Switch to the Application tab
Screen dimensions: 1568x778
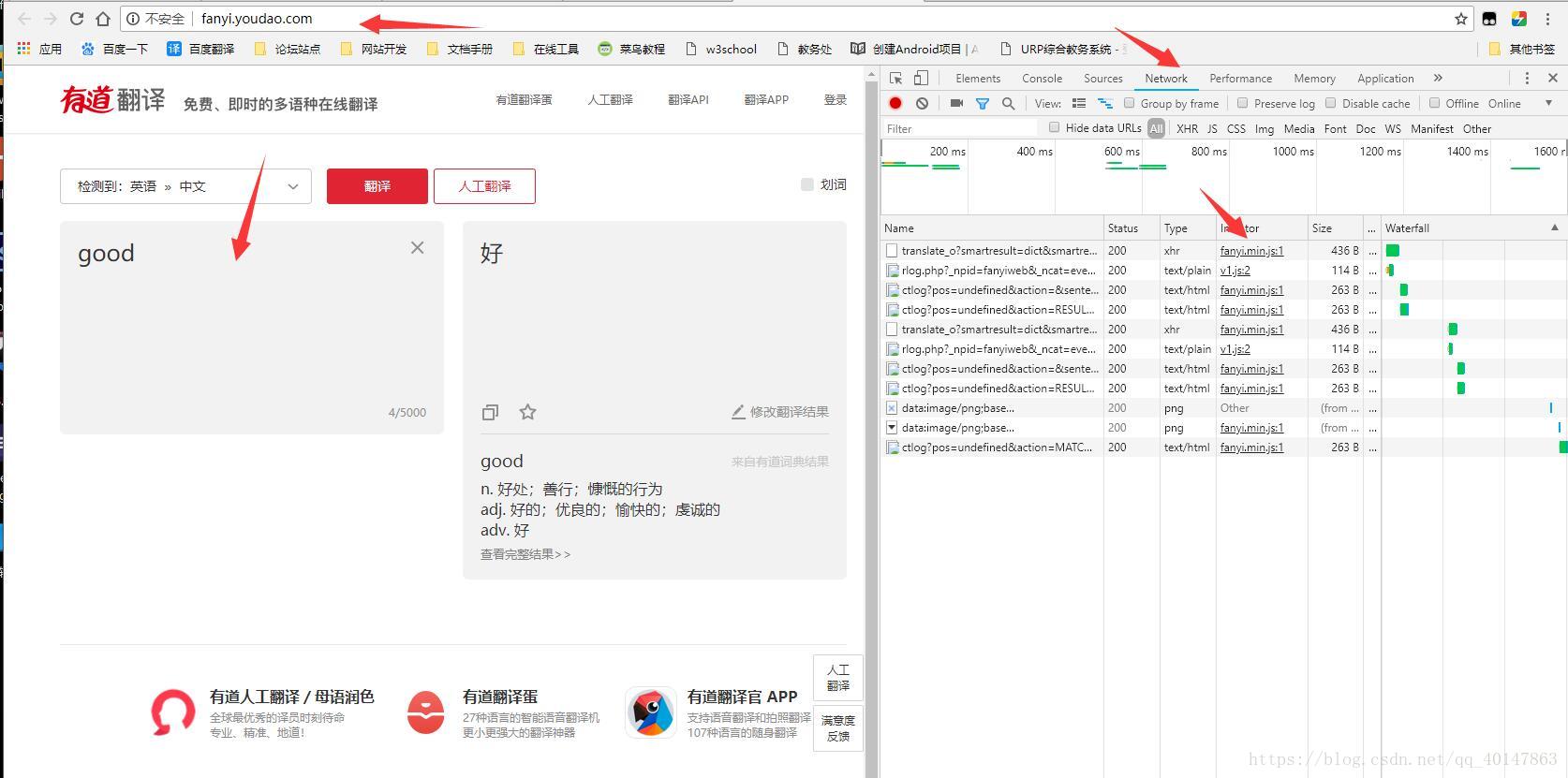pyautogui.click(x=1385, y=79)
